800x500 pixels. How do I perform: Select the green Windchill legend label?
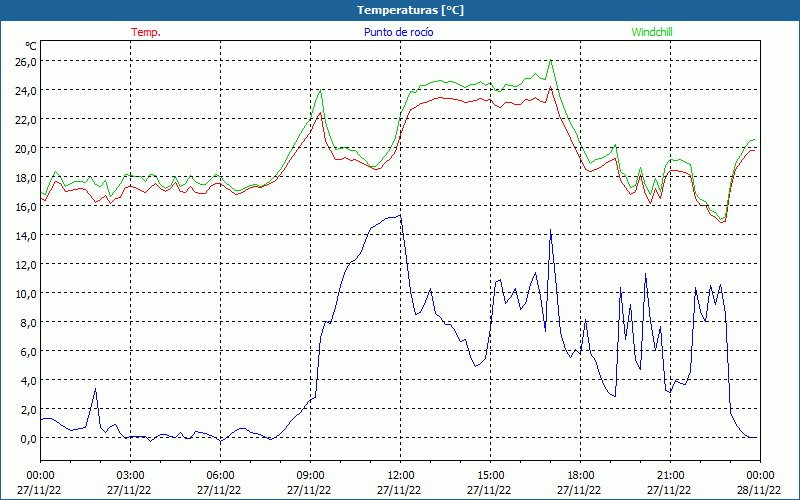coord(652,32)
